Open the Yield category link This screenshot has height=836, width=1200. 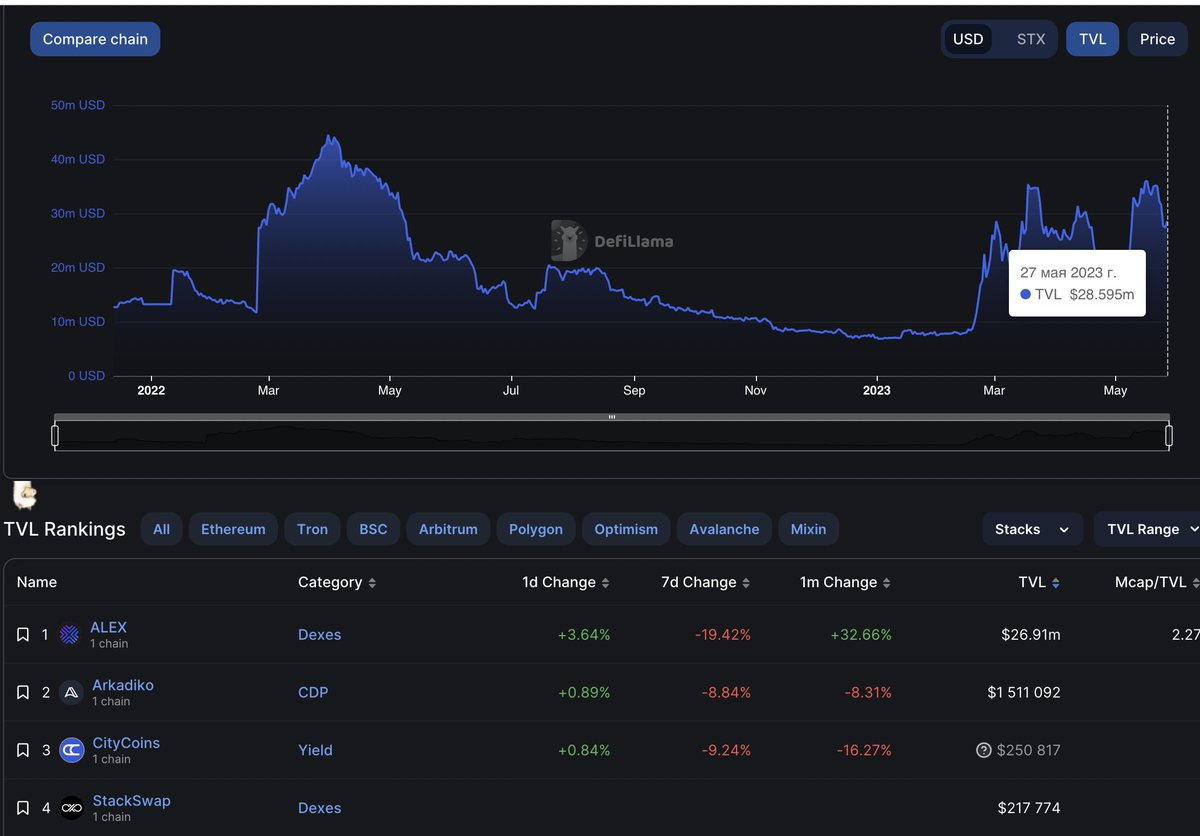pyautogui.click(x=315, y=750)
